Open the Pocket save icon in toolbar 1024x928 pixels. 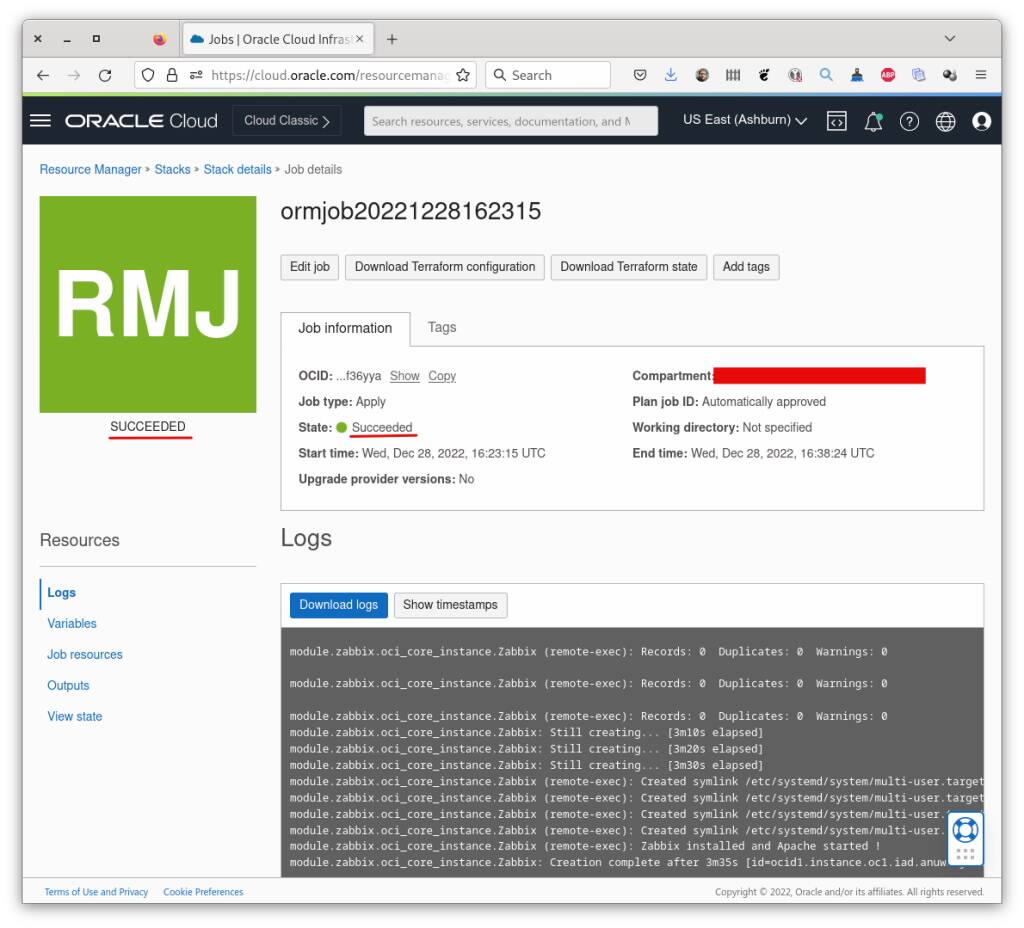click(640, 75)
